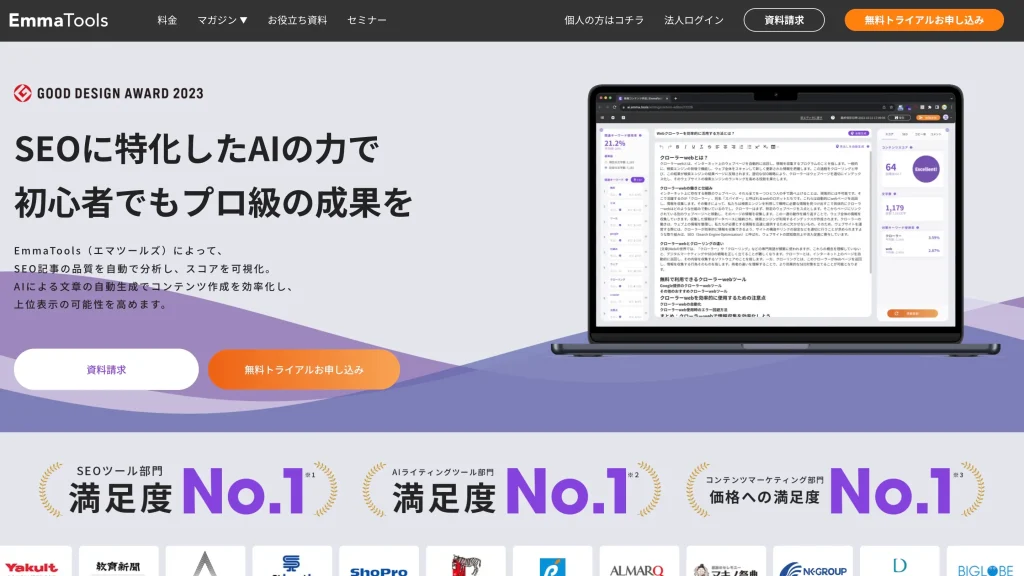Click the コンテンツマーケティング部門 No.1 badge
Viewport: 1024px width, 576px height.
tap(835, 490)
